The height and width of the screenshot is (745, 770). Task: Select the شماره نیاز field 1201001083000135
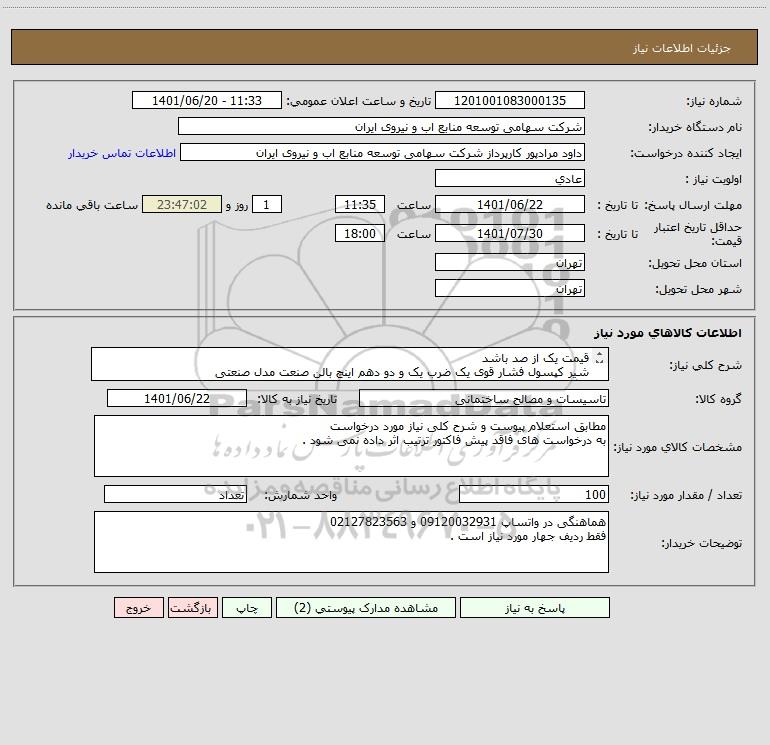tap(510, 100)
